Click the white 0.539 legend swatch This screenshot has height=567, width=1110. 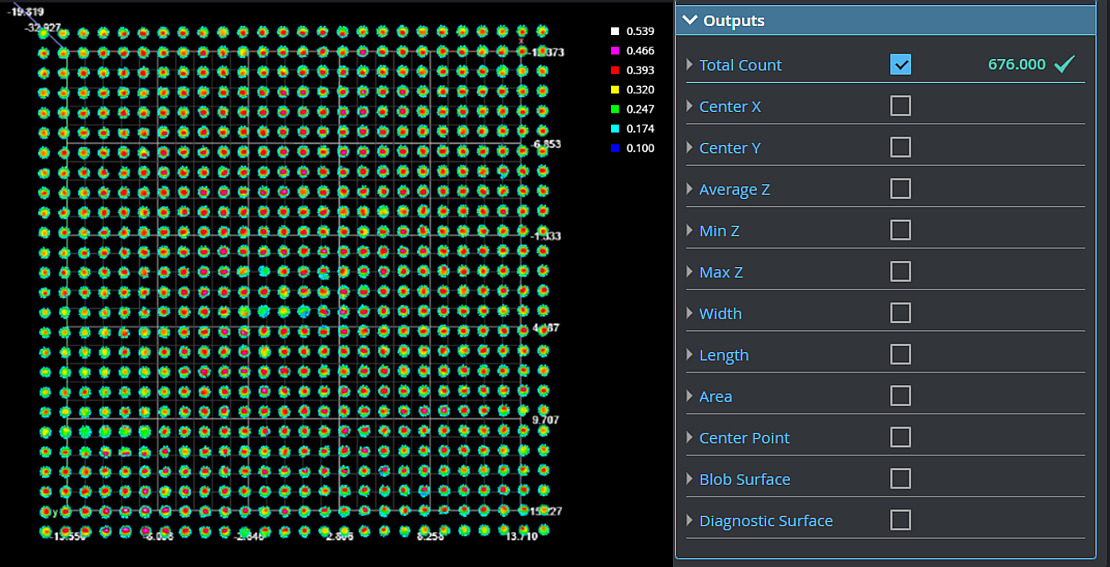(615, 32)
